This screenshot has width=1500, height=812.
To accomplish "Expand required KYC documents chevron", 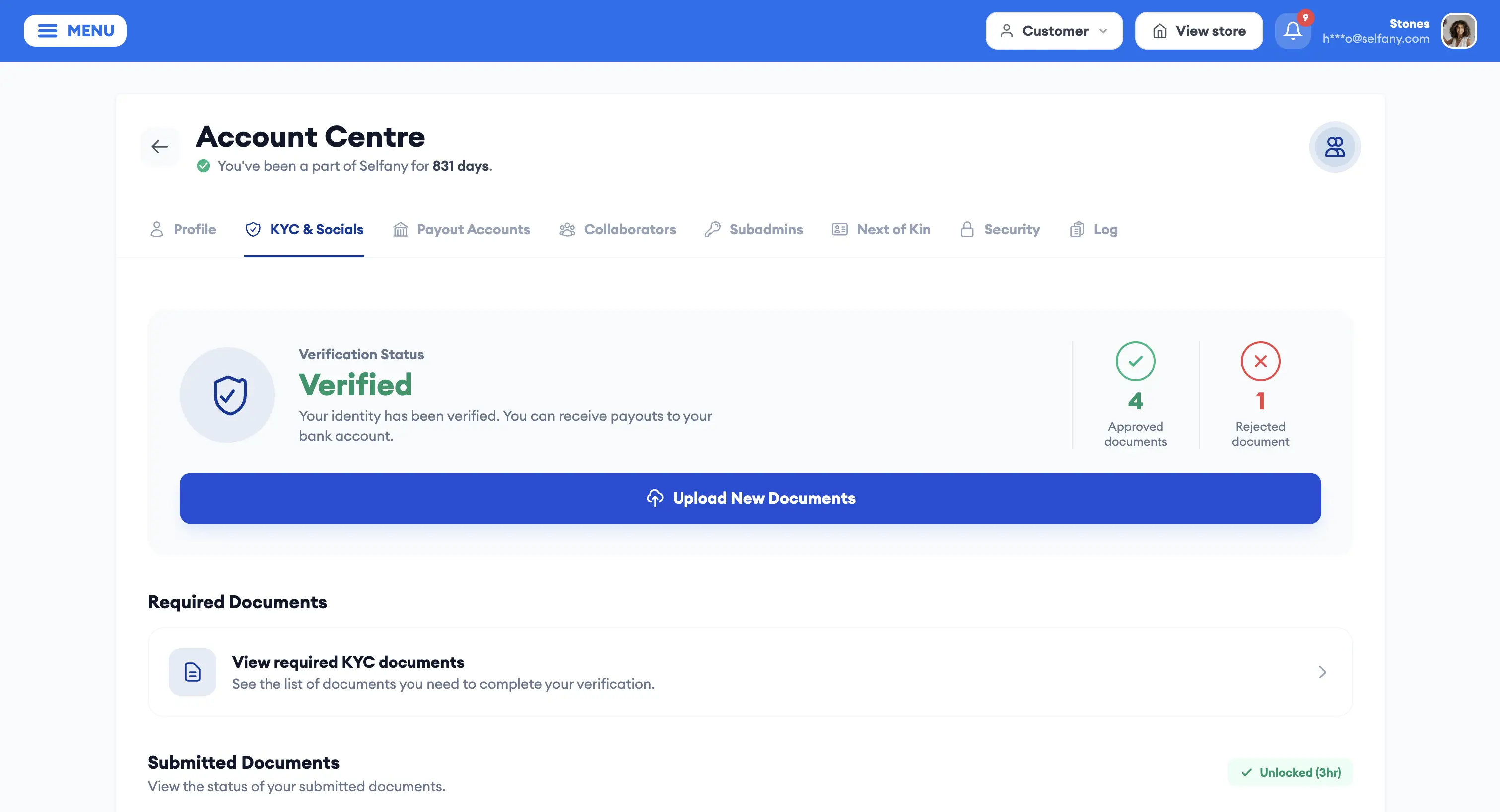I will tap(1322, 672).
